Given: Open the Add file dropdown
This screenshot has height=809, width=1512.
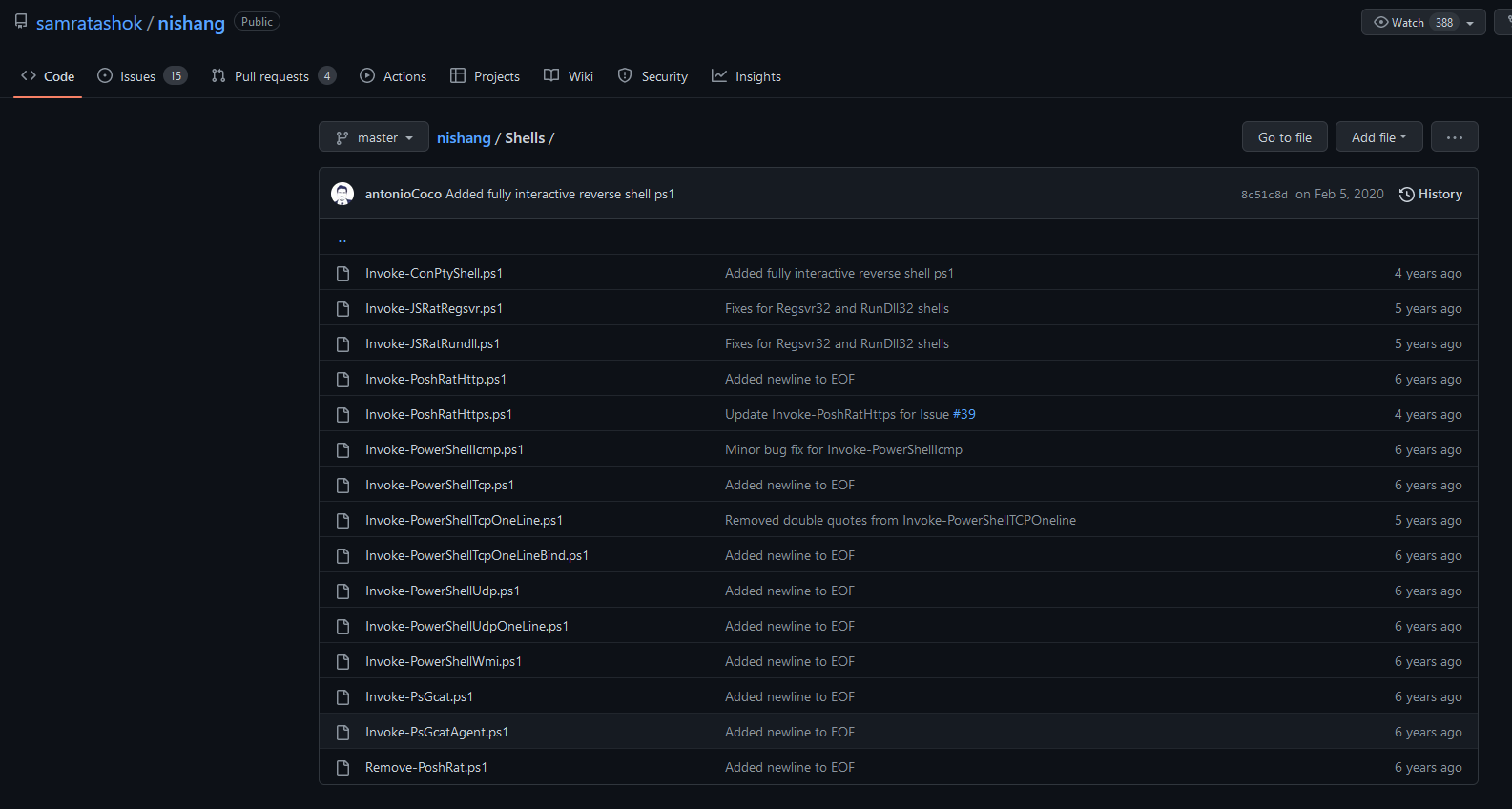Looking at the screenshot, I should click(1378, 137).
